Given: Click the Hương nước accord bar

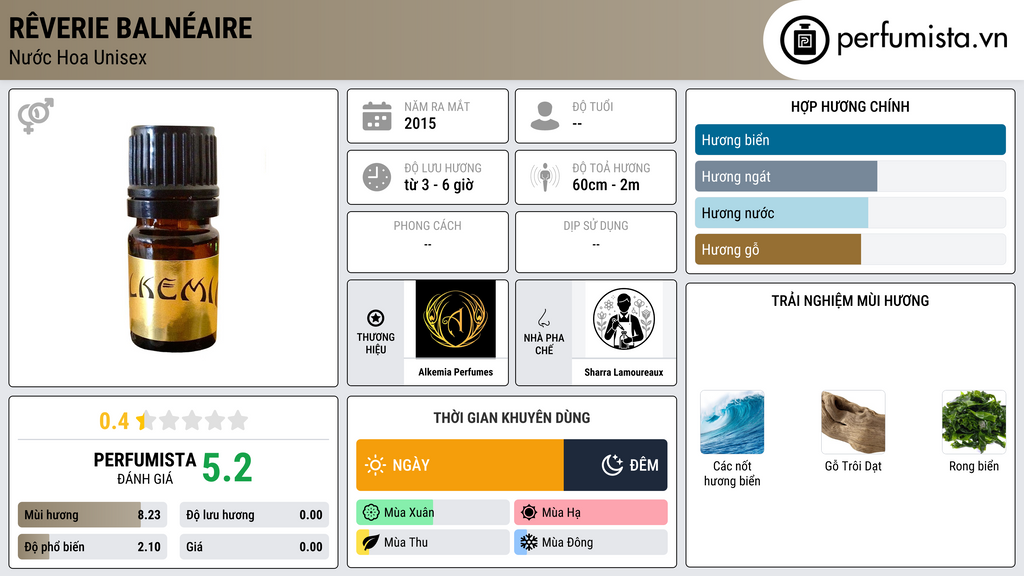Looking at the screenshot, I should 850,213.
